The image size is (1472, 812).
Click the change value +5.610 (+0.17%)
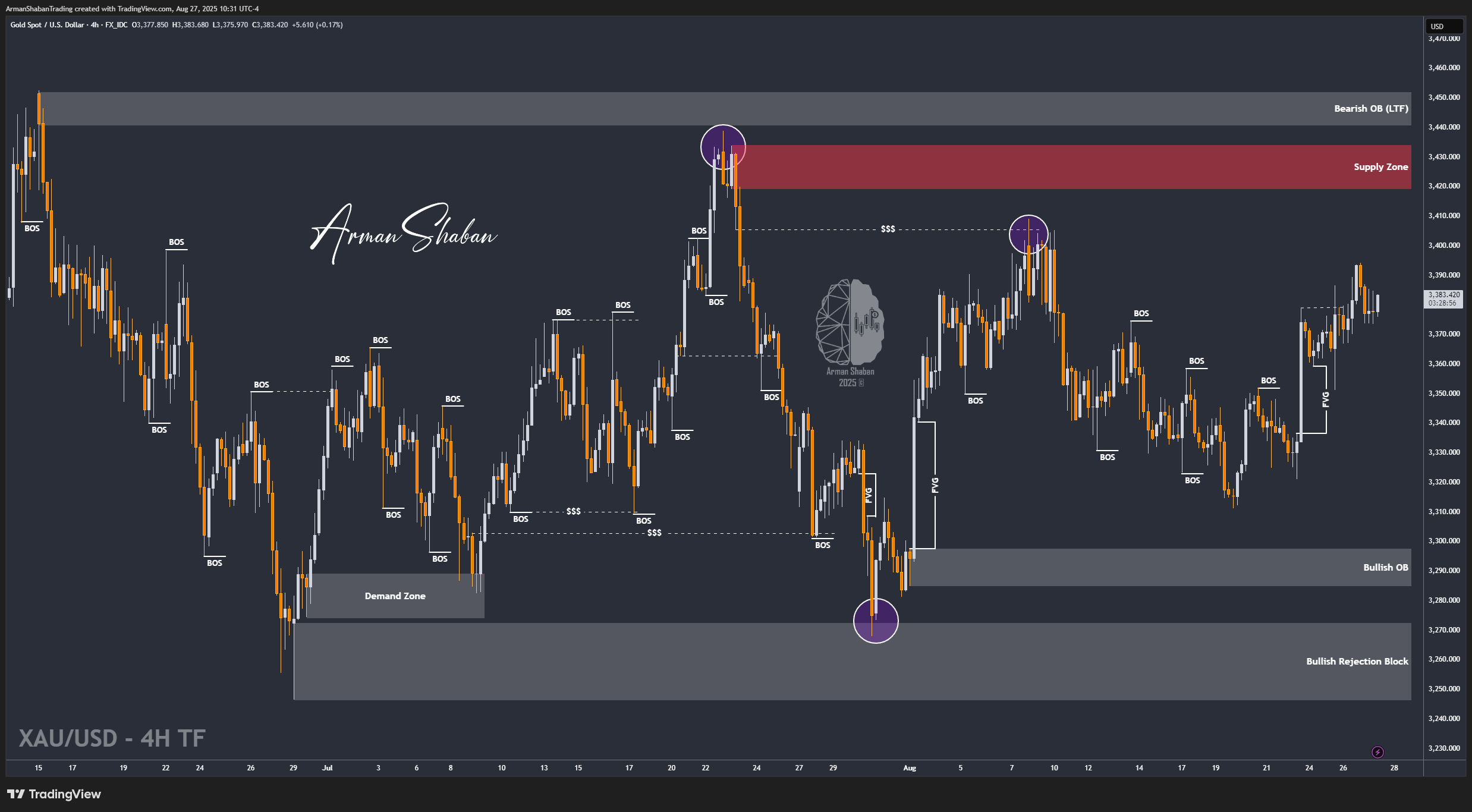[317, 25]
